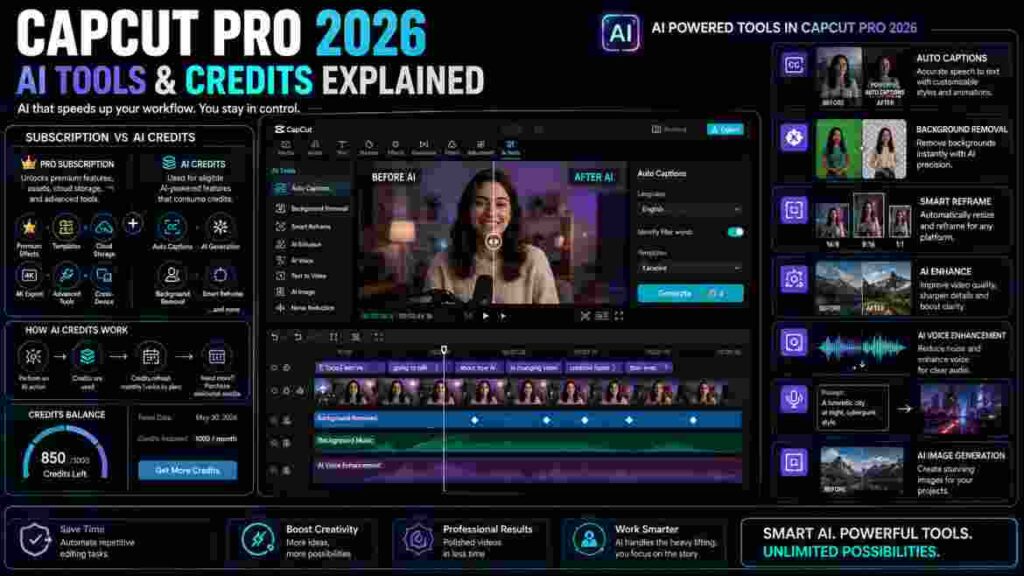
Task: Click the timeline playhead marker
Action: click(x=444, y=351)
